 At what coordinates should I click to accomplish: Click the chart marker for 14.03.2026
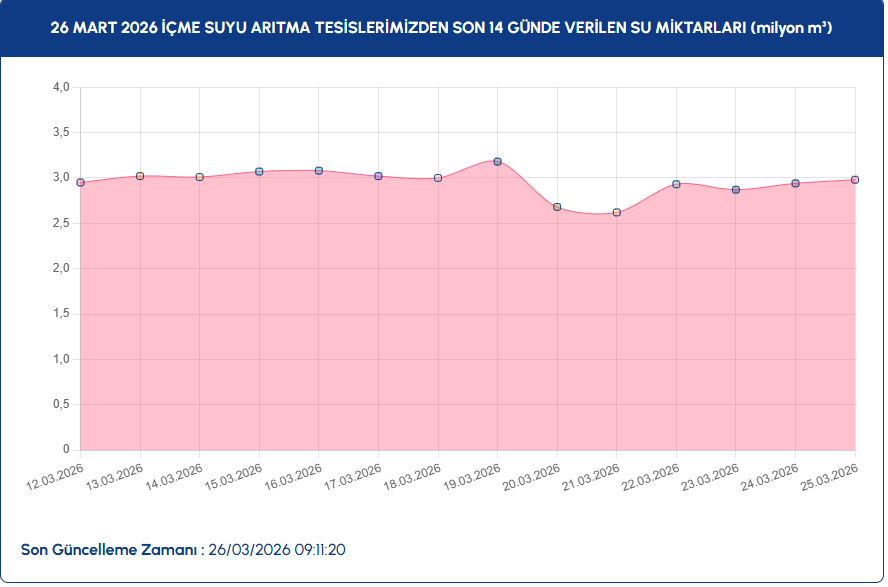(x=200, y=177)
